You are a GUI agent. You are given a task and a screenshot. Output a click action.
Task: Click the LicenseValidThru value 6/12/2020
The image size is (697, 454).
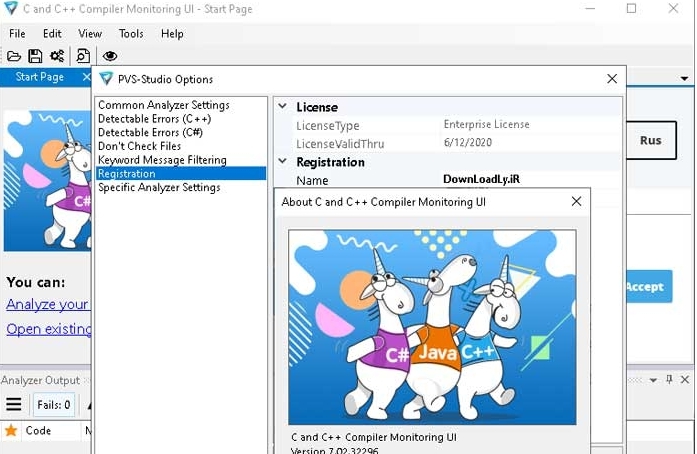click(468, 143)
